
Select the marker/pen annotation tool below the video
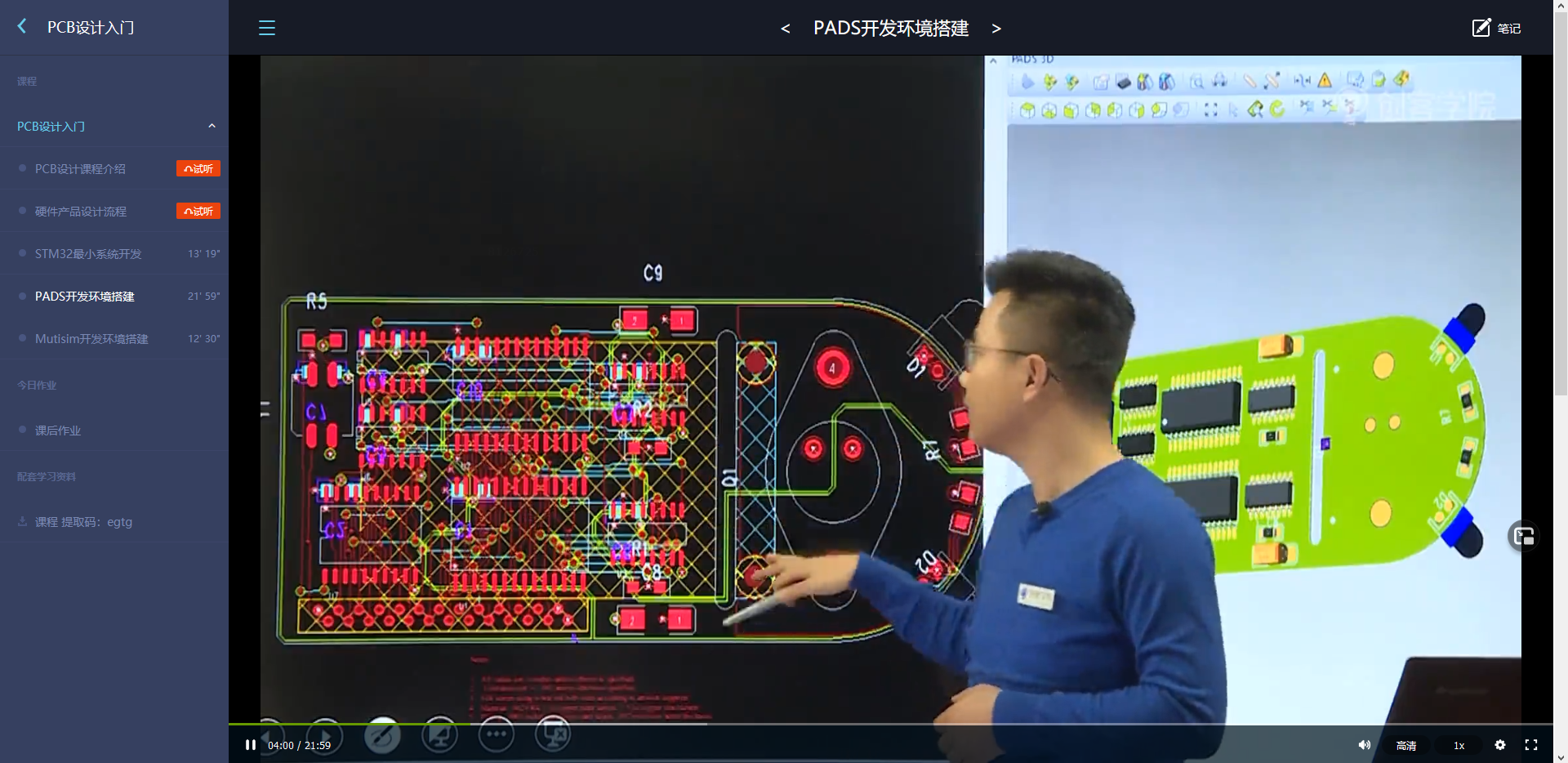click(x=381, y=734)
